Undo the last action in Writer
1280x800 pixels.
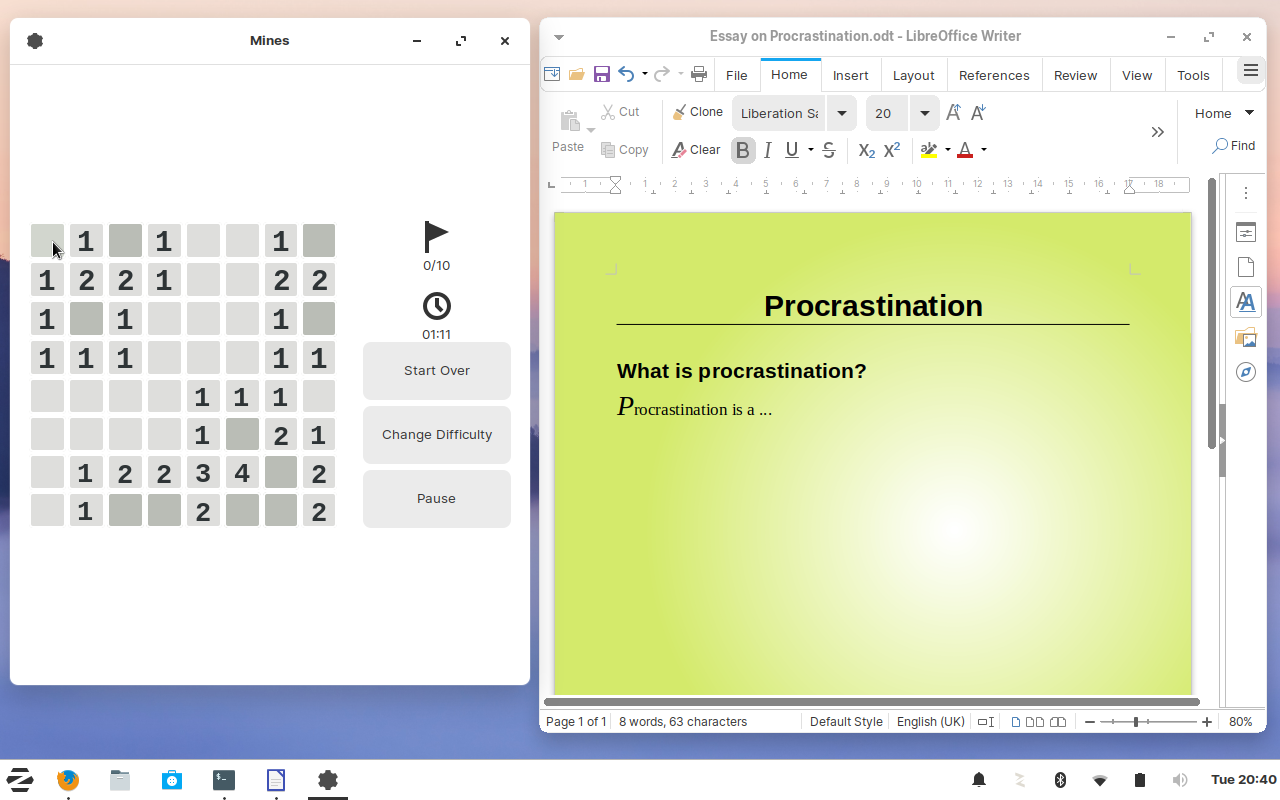coord(627,74)
